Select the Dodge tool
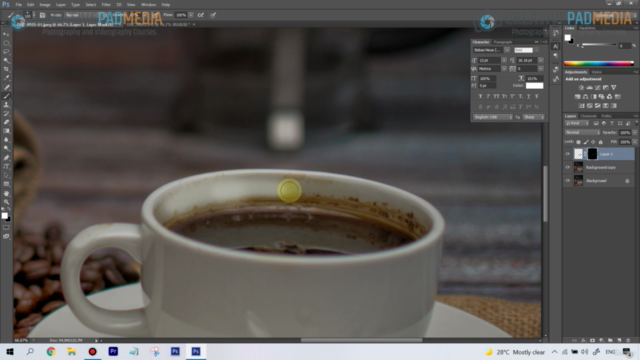This screenshot has width=640, height=360. [x=6, y=149]
